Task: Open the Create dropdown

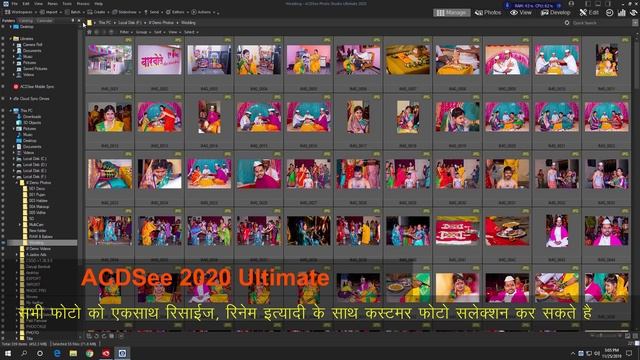Action: (x=98, y=12)
